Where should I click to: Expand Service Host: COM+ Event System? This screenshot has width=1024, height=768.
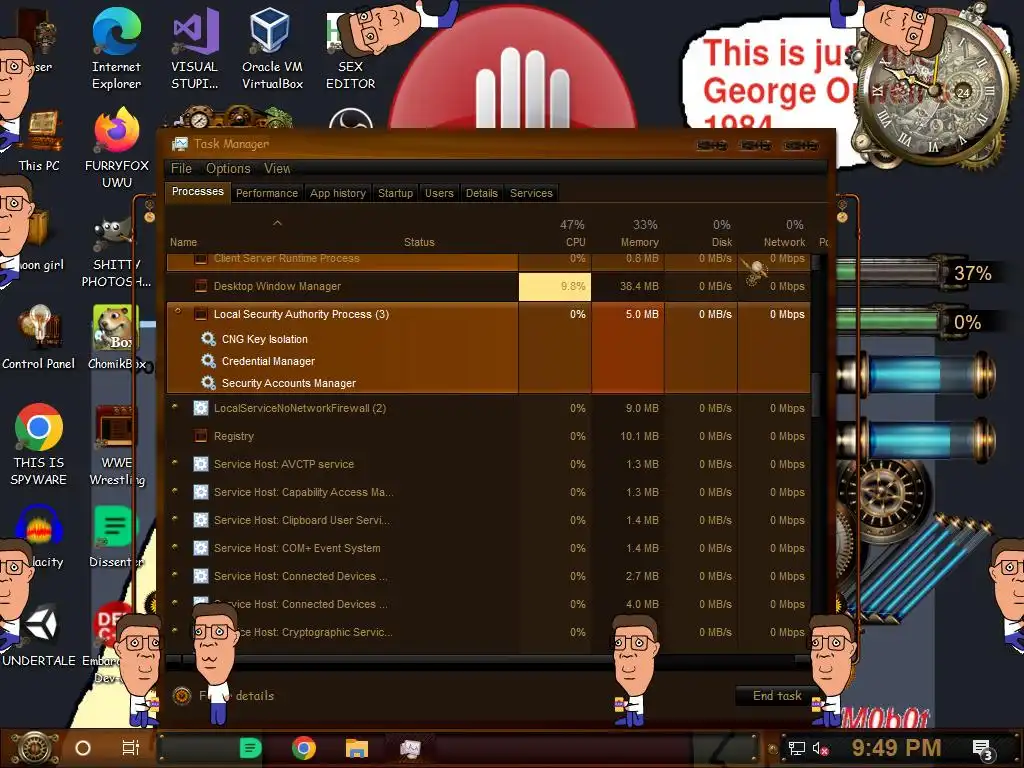coord(175,547)
